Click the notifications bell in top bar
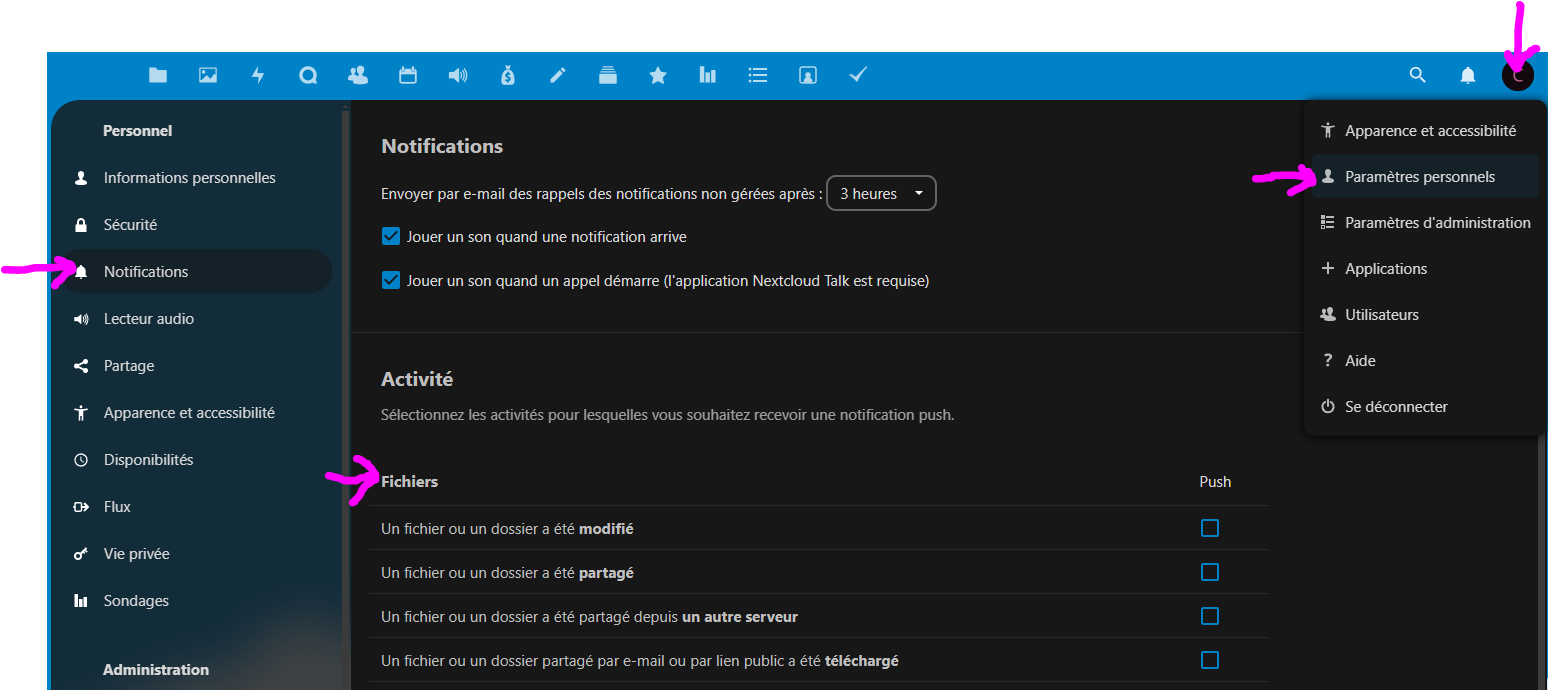 point(1468,75)
